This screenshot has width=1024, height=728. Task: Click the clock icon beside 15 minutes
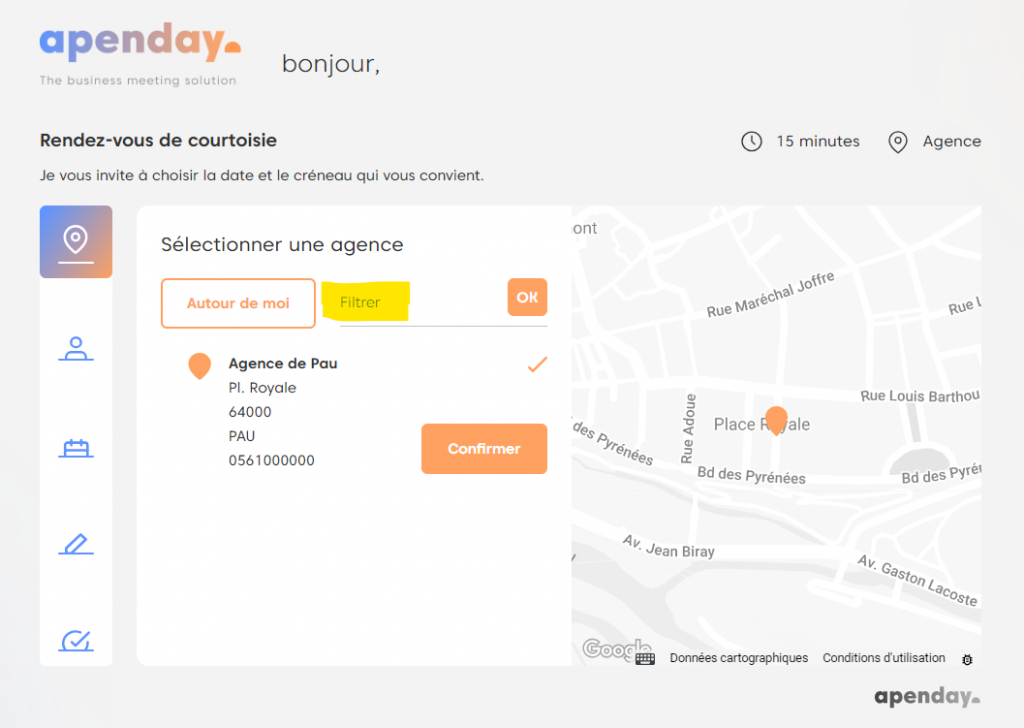[751, 142]
